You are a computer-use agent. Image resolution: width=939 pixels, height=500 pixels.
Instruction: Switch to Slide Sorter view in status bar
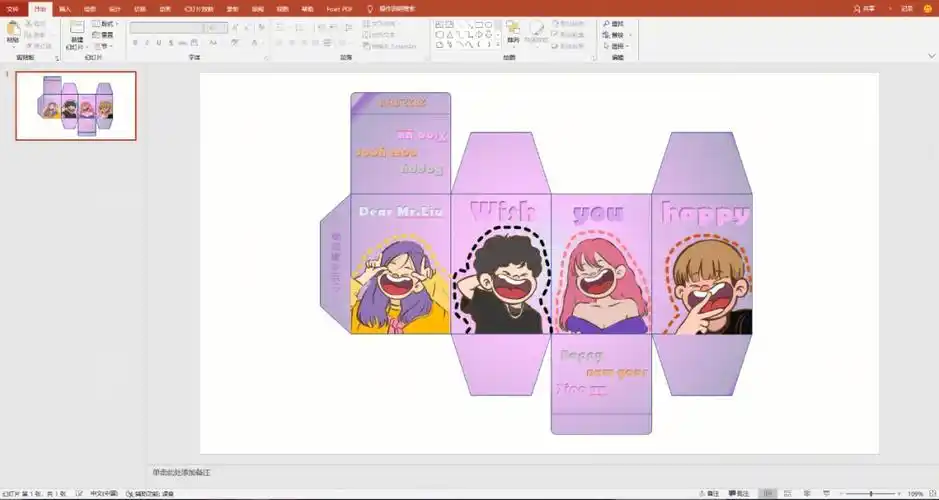[787, 494]
